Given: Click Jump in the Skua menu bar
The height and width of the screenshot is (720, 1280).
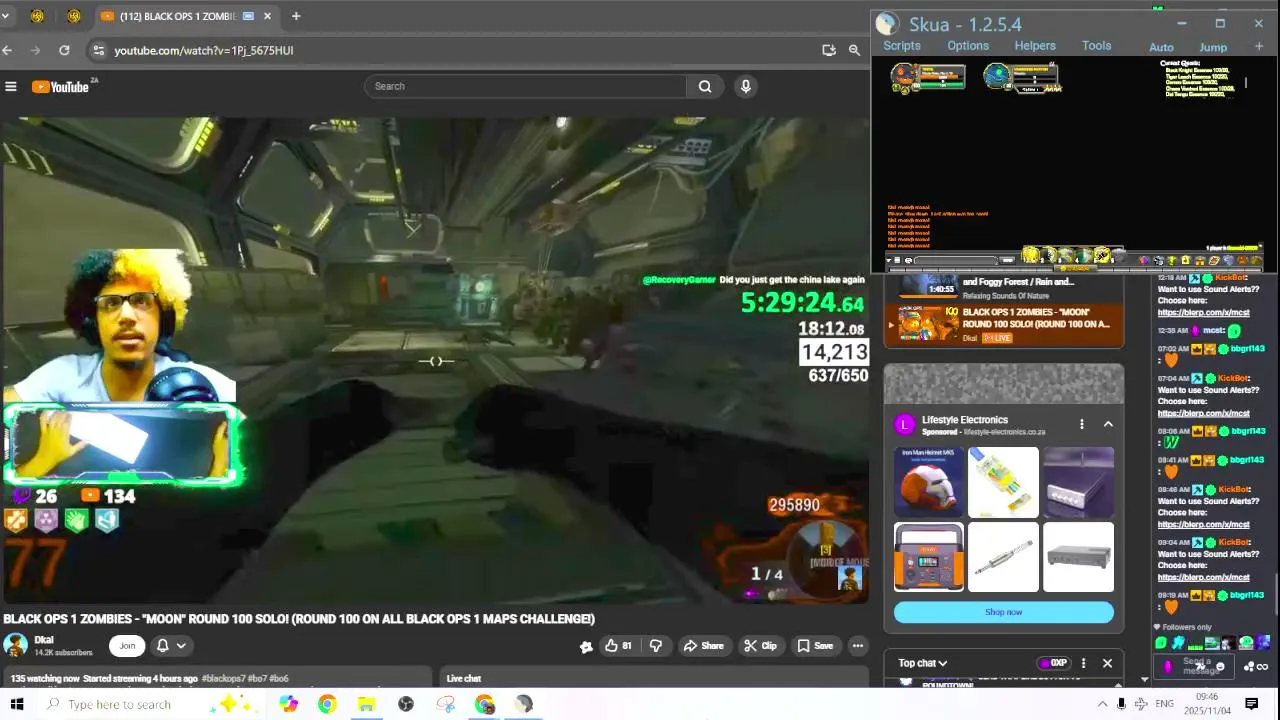Looking at the screenshot, I should tap(1213, 47).
